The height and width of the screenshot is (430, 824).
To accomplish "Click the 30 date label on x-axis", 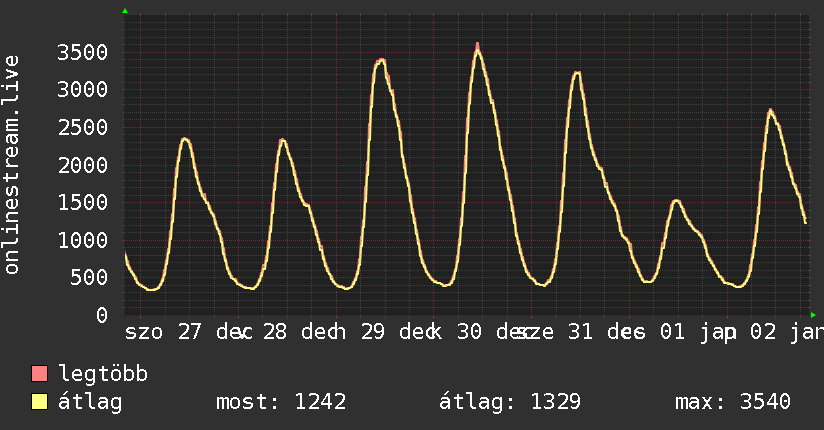I will 469,332.
